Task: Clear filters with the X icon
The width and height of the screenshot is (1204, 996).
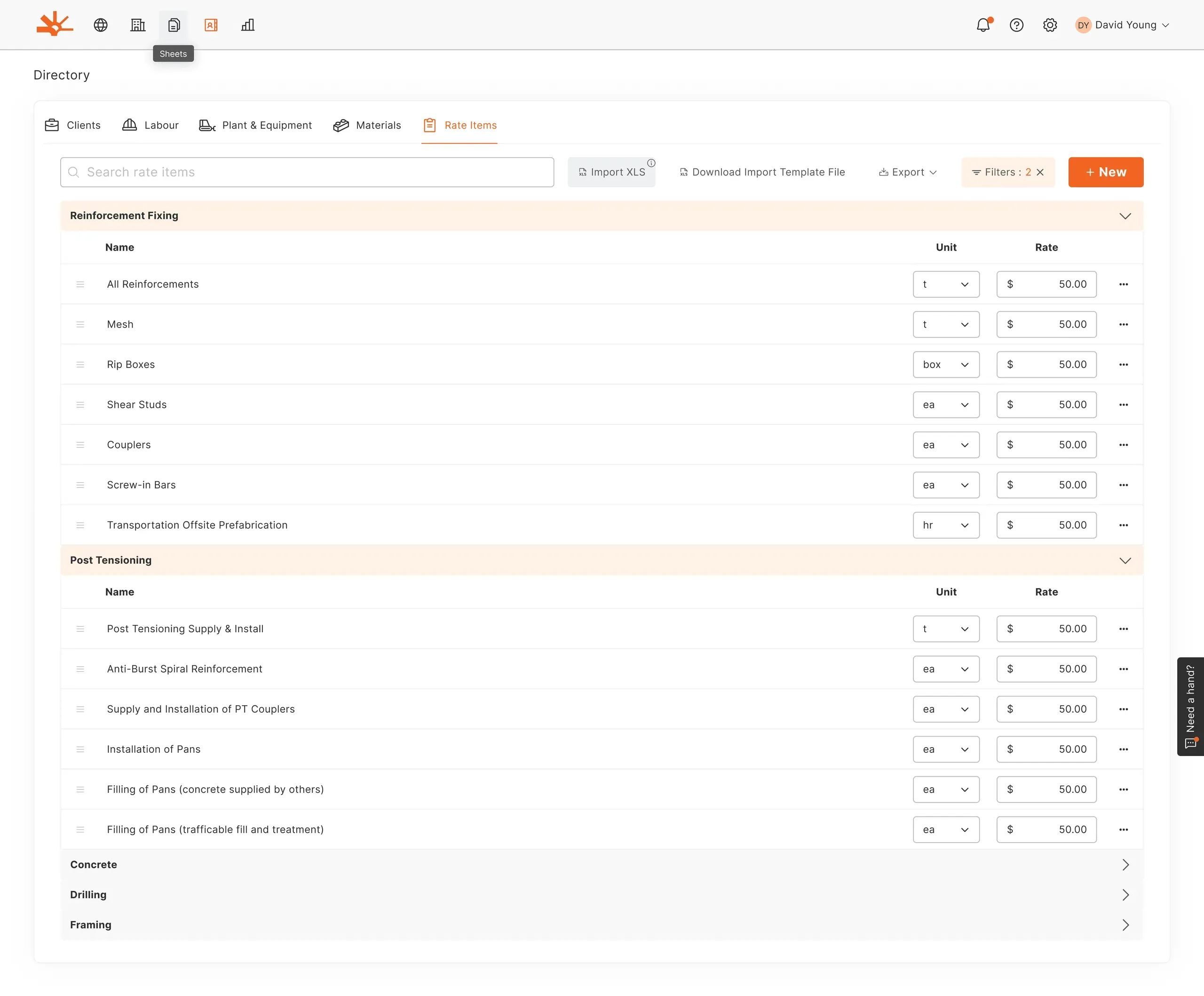Action: pyautogui.click(x=1040, y=172)
